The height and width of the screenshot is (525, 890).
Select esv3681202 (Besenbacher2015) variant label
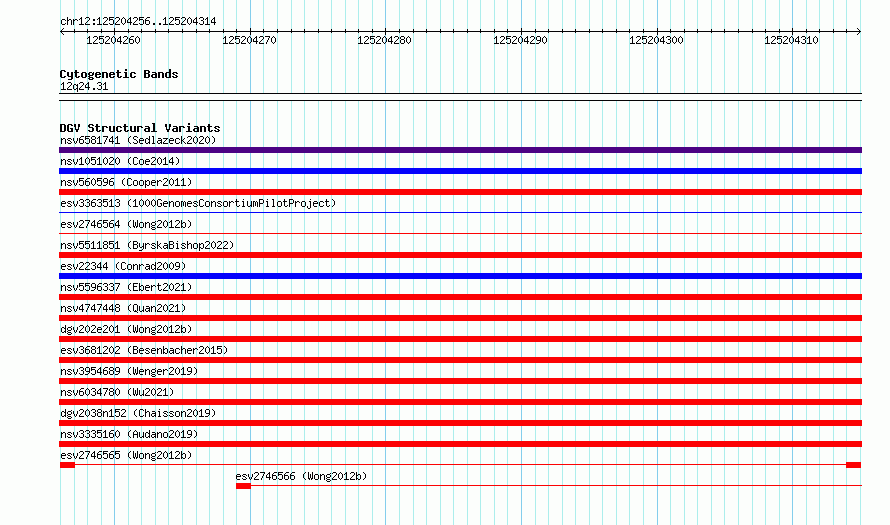click(144, 350)
